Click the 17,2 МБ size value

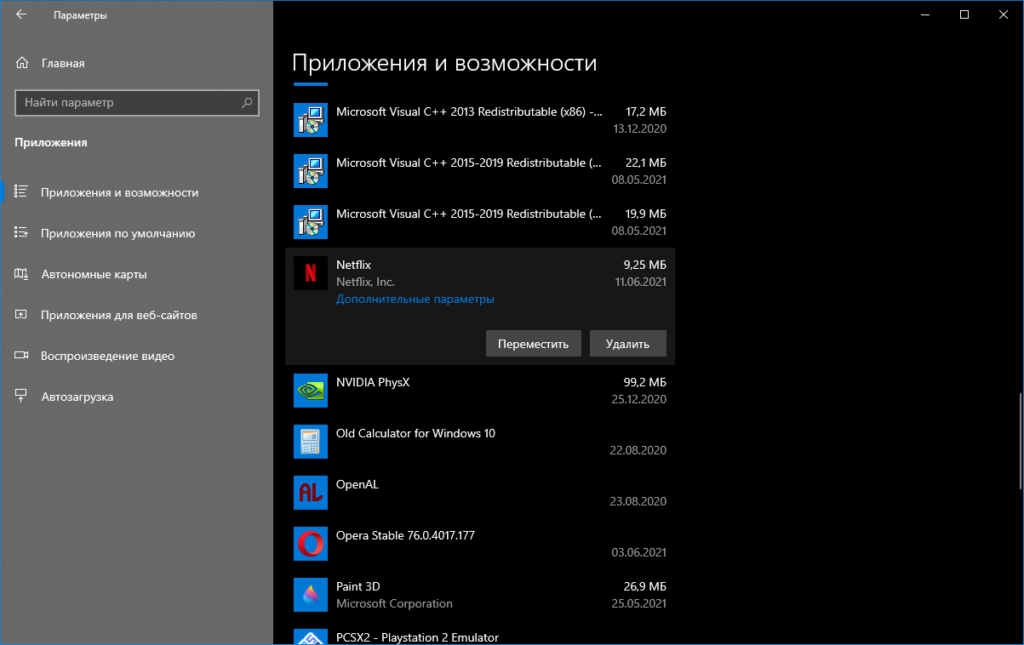click(x=645, y=112)
